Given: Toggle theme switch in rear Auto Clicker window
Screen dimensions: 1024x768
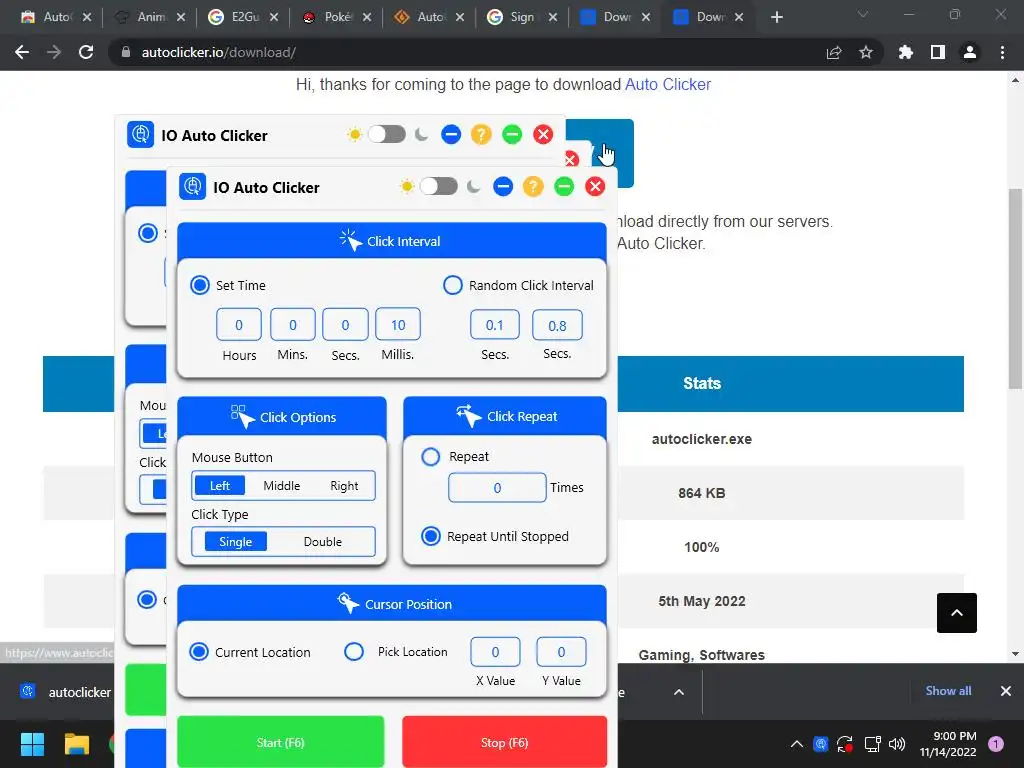Looking at the screenshot, I should pos(387,135).
